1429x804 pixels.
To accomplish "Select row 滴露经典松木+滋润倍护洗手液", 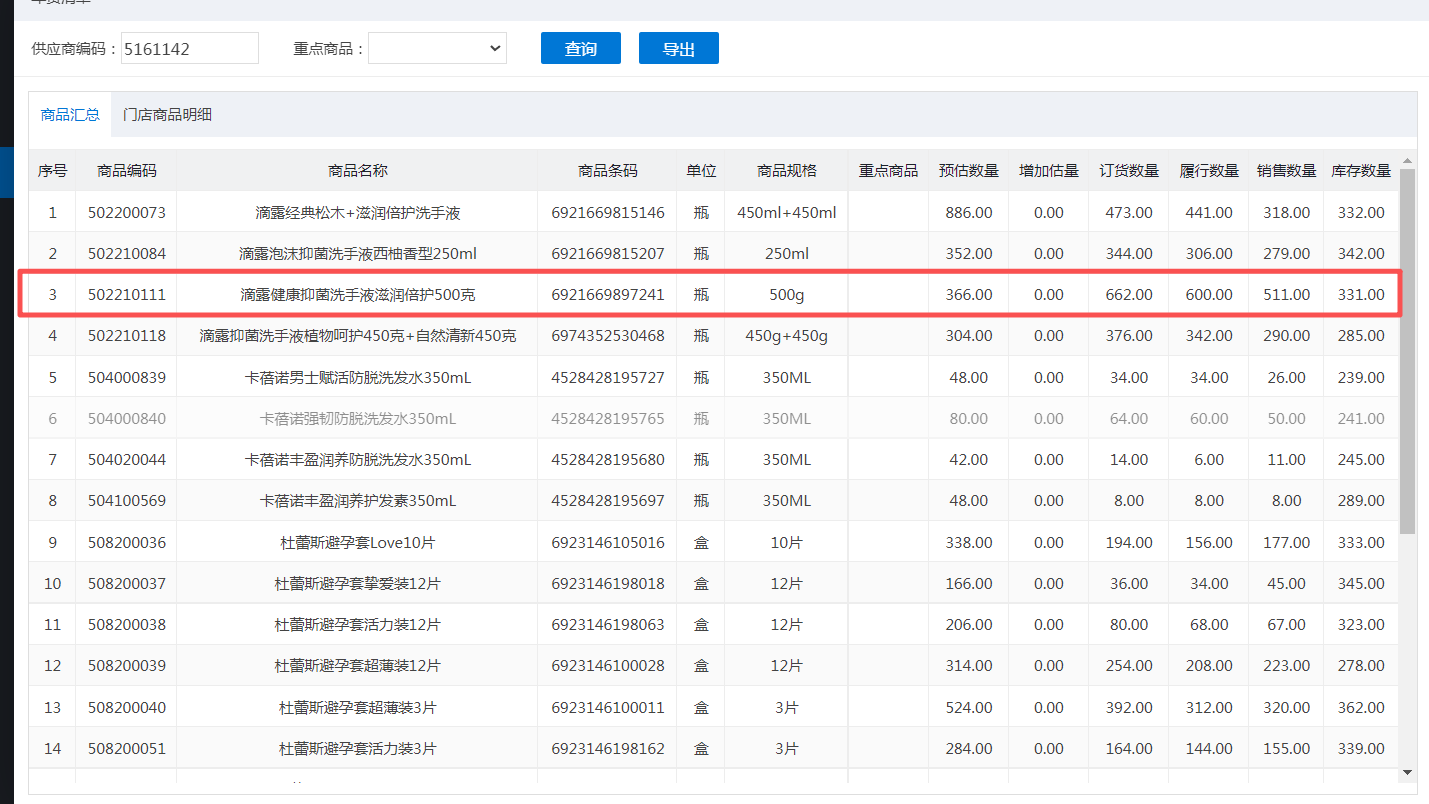I will (x=357, y=213).
